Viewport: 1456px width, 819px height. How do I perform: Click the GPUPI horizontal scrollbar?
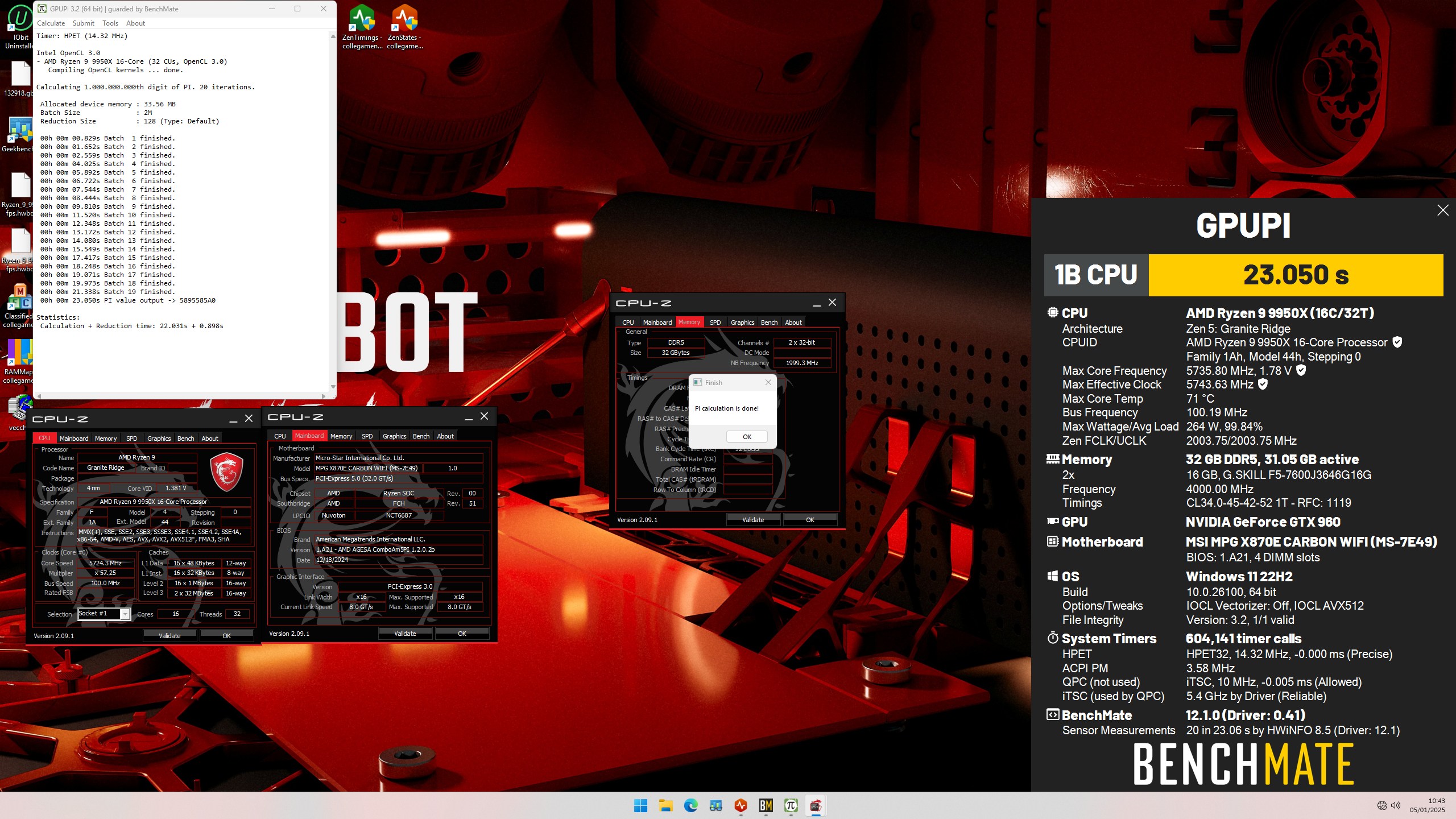point(181,396)
